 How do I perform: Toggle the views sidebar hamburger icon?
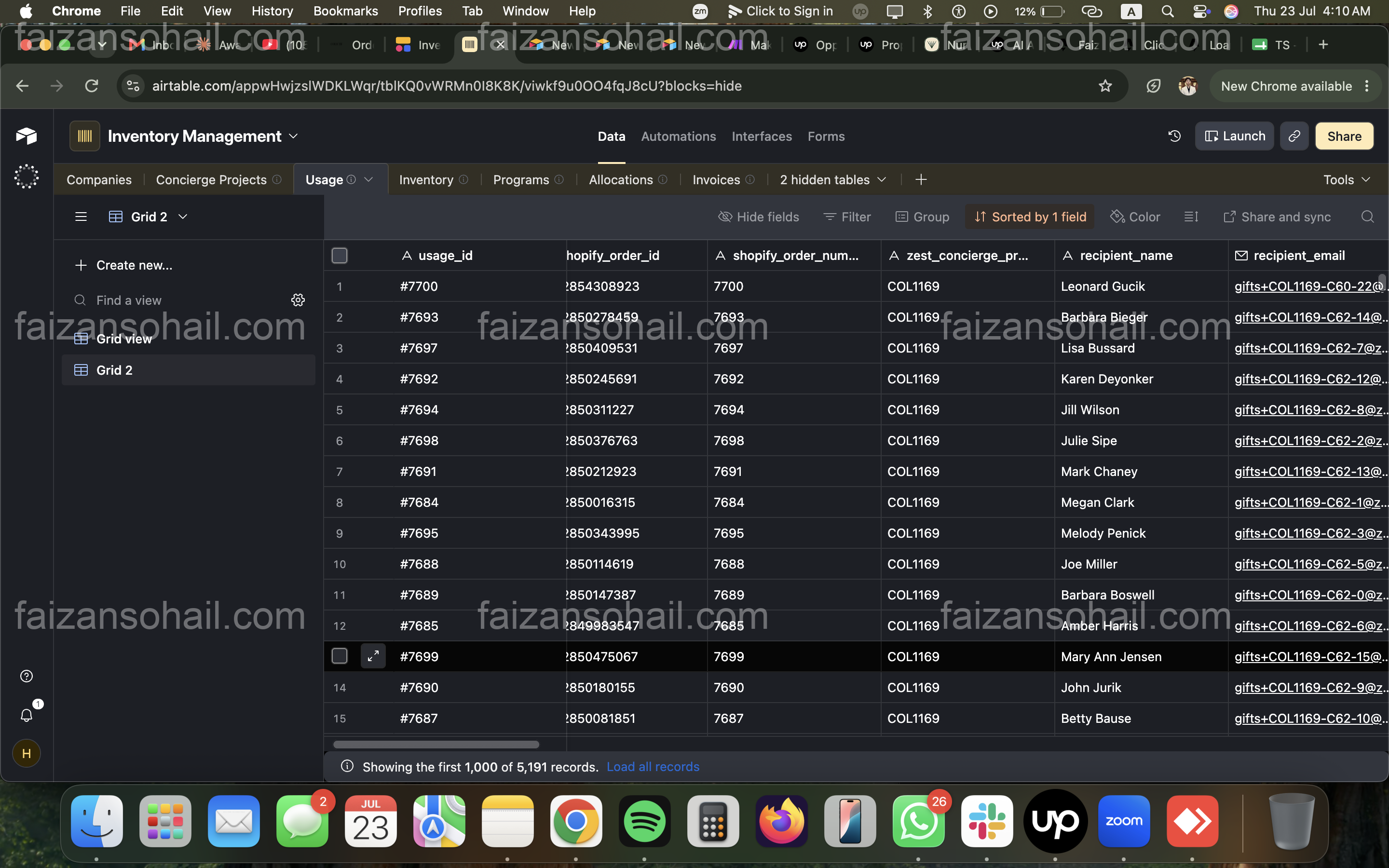point(81,217)
